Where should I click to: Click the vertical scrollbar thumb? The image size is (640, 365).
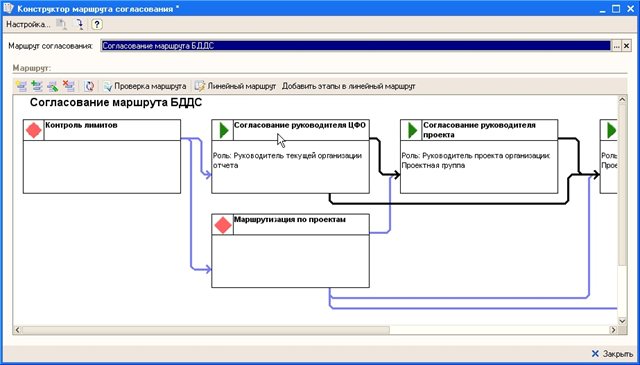622,184
